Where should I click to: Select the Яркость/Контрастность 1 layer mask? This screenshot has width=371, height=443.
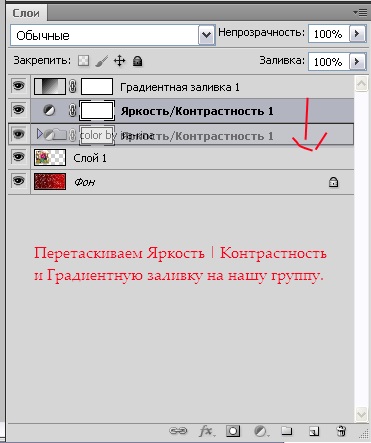[x=97, y=110]
